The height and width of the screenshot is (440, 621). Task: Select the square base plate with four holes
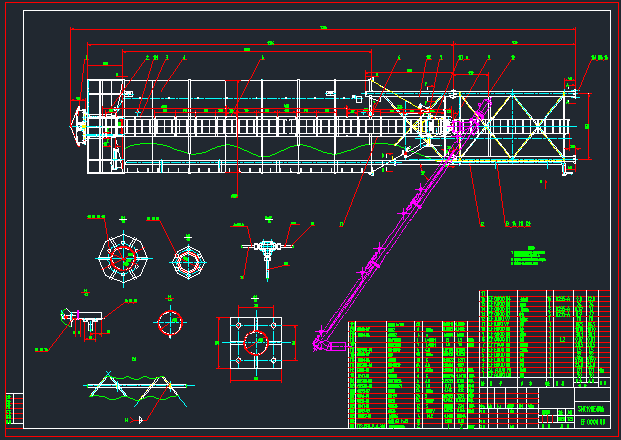[x=256, y=343]
